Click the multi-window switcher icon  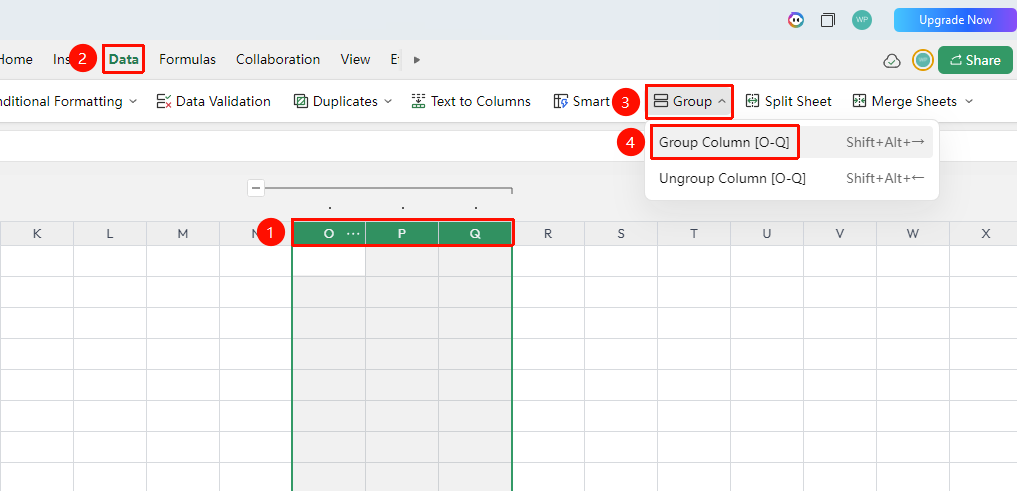tap(828, 20)
